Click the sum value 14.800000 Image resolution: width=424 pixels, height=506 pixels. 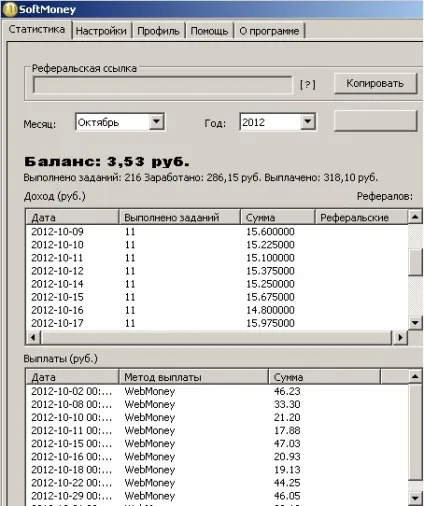tap(270, 310)
